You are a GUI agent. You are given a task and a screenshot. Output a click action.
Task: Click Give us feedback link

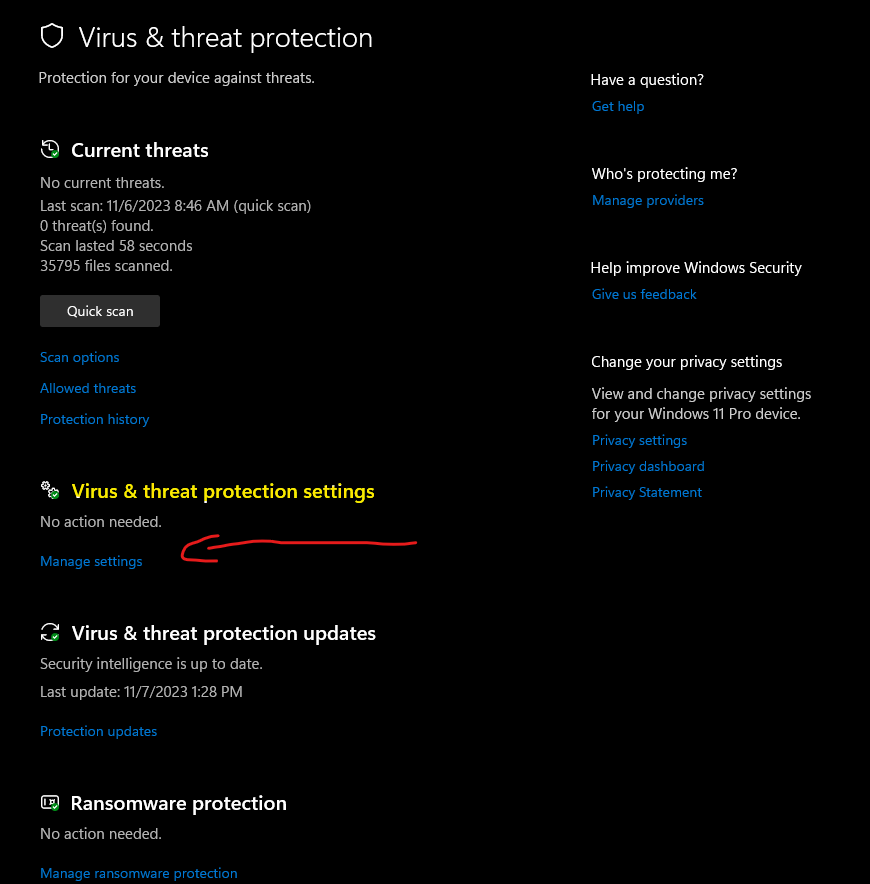click(644, 294)
